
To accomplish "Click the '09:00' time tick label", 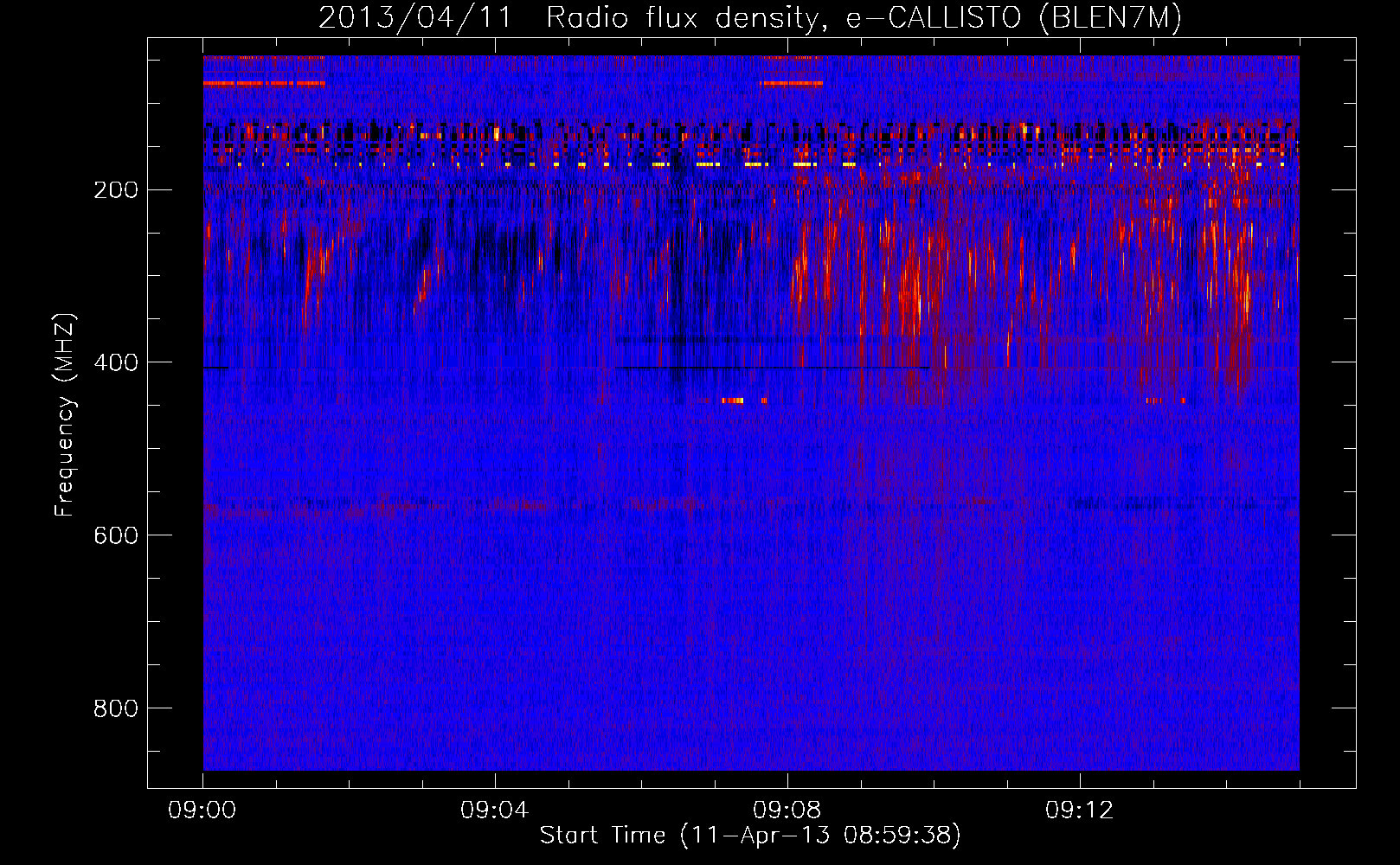I will pos(202,811).
